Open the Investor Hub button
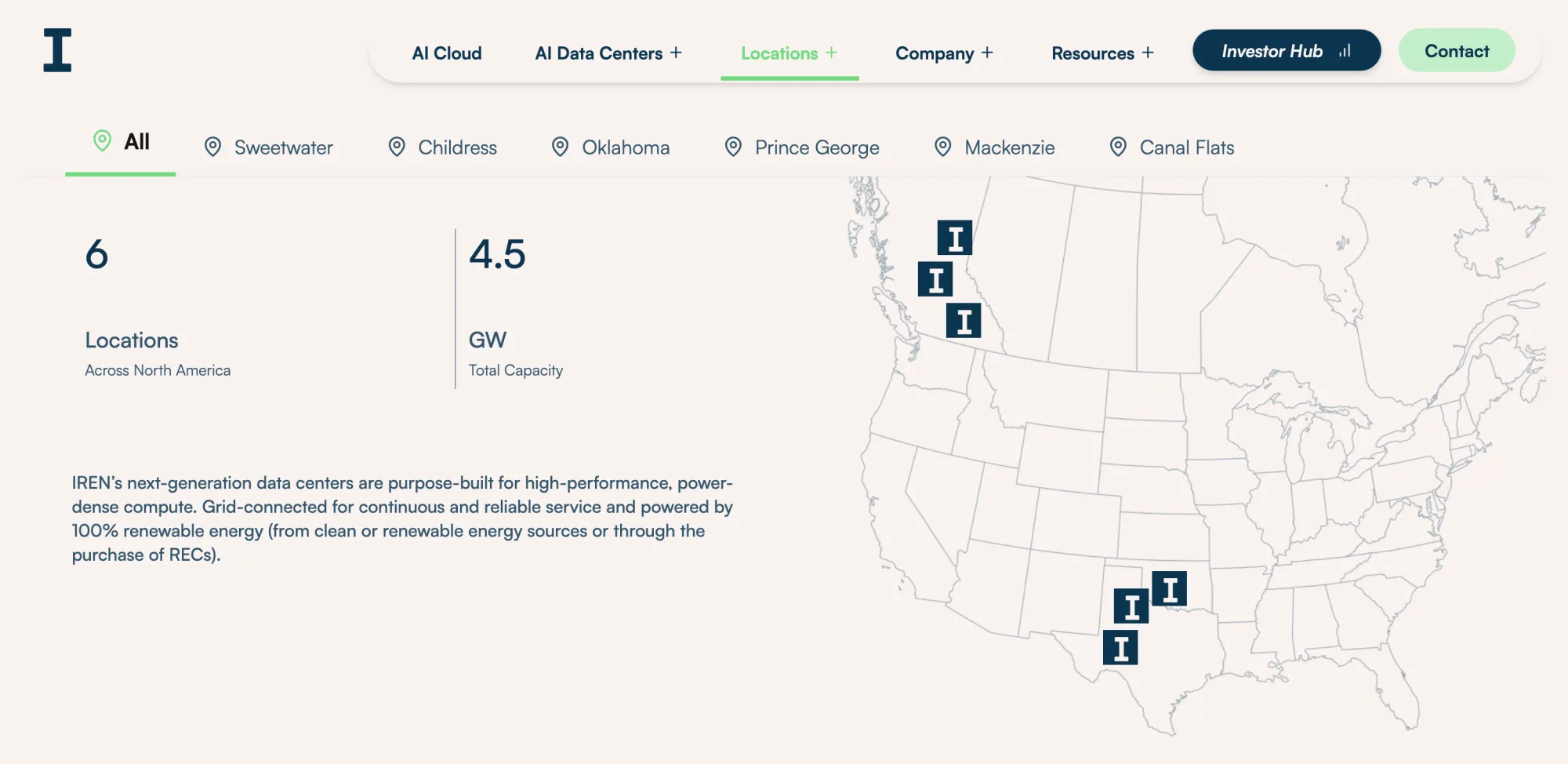 pos(1287,51)
